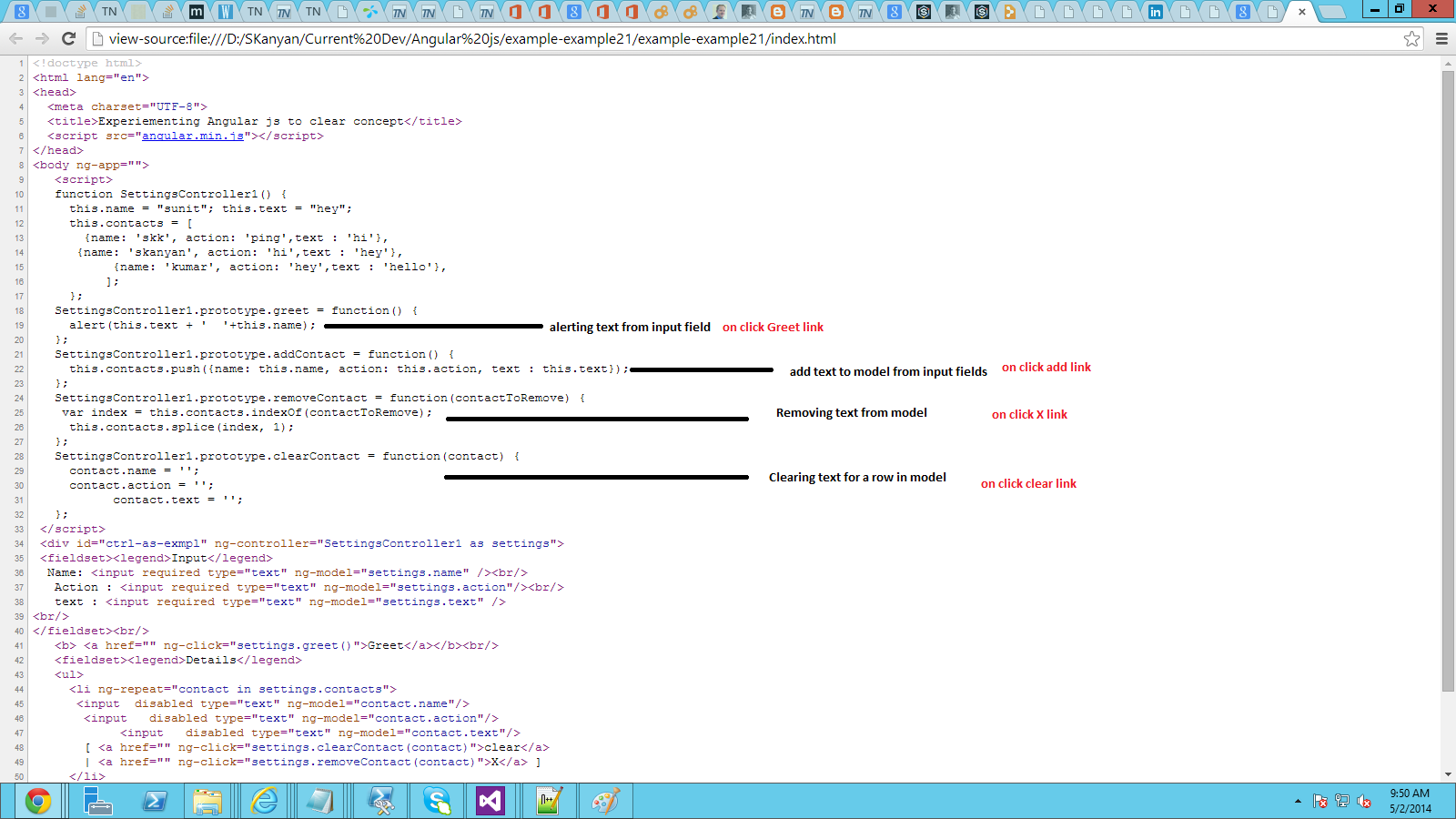This screenshot has width=1456, height=819.
Task: Click the 'settings.removeContact(contact)' anchor line
Action: click(x=313, y=762)
